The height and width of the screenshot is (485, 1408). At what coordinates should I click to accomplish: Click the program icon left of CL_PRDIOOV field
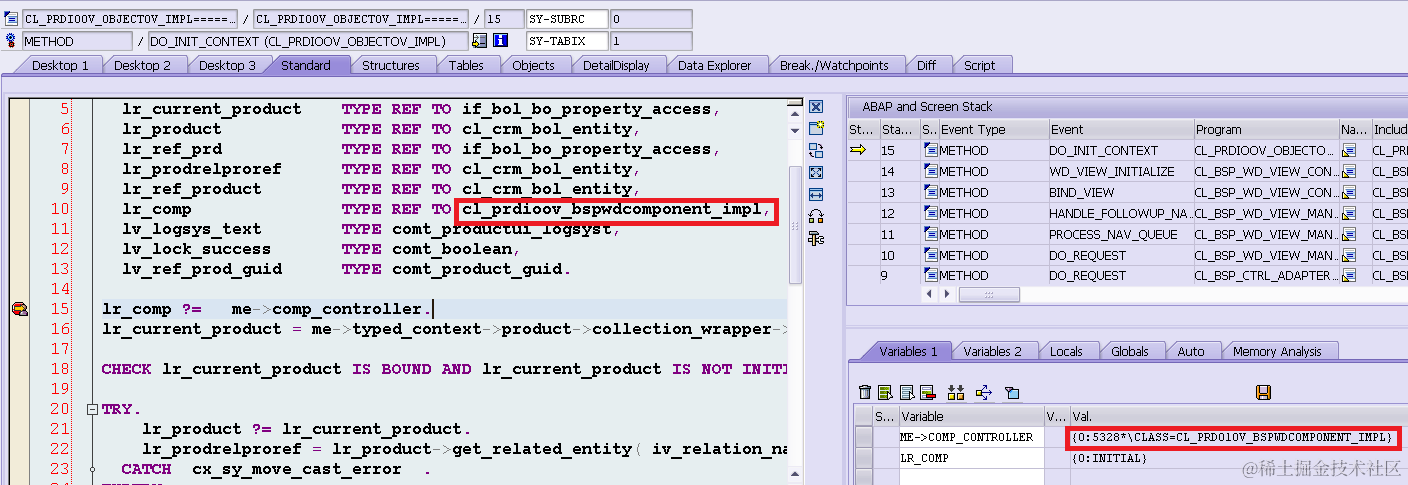pos(12,19)
